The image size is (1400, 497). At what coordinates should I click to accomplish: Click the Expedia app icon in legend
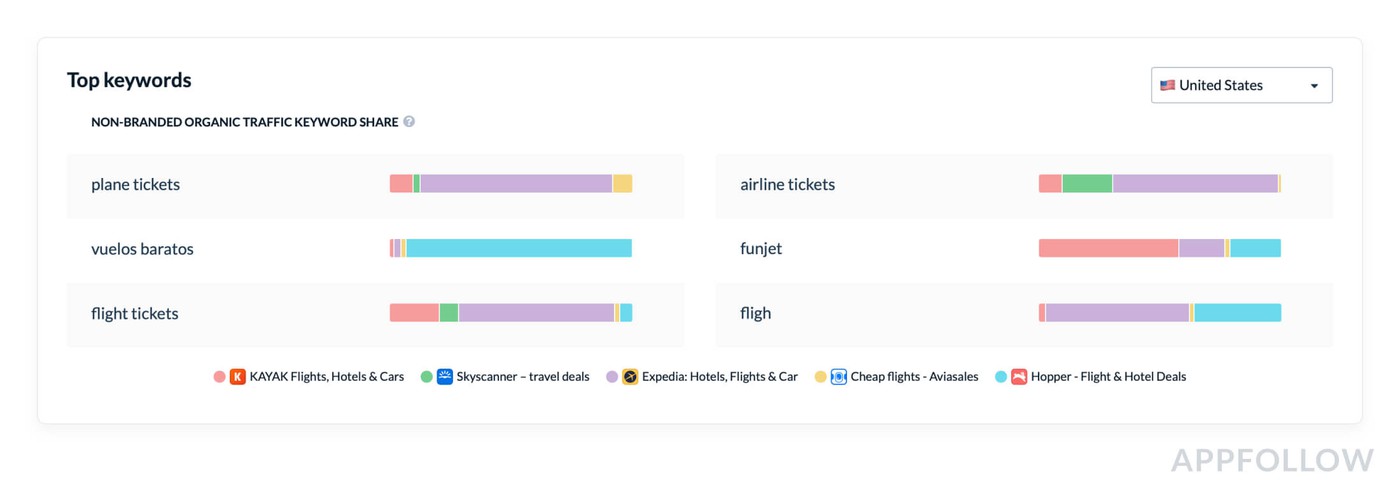(630, 377)
